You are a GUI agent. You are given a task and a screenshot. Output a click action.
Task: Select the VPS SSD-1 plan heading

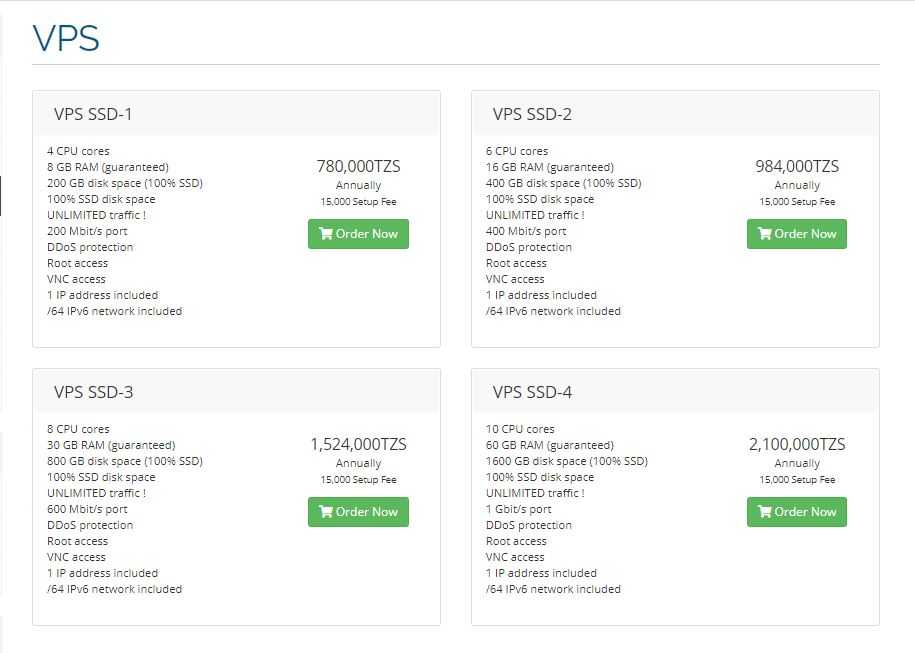pos(93,114)
